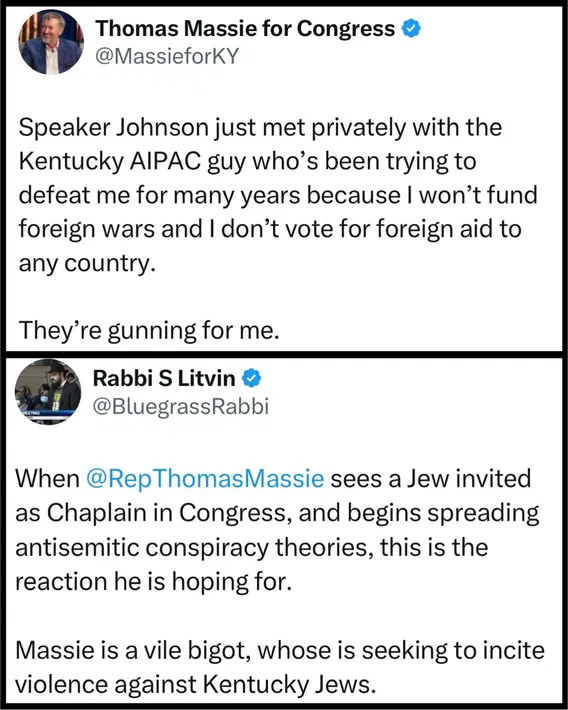Click "reaction he is hoping for." line
The image size is (568, 710).
[154, 581]
